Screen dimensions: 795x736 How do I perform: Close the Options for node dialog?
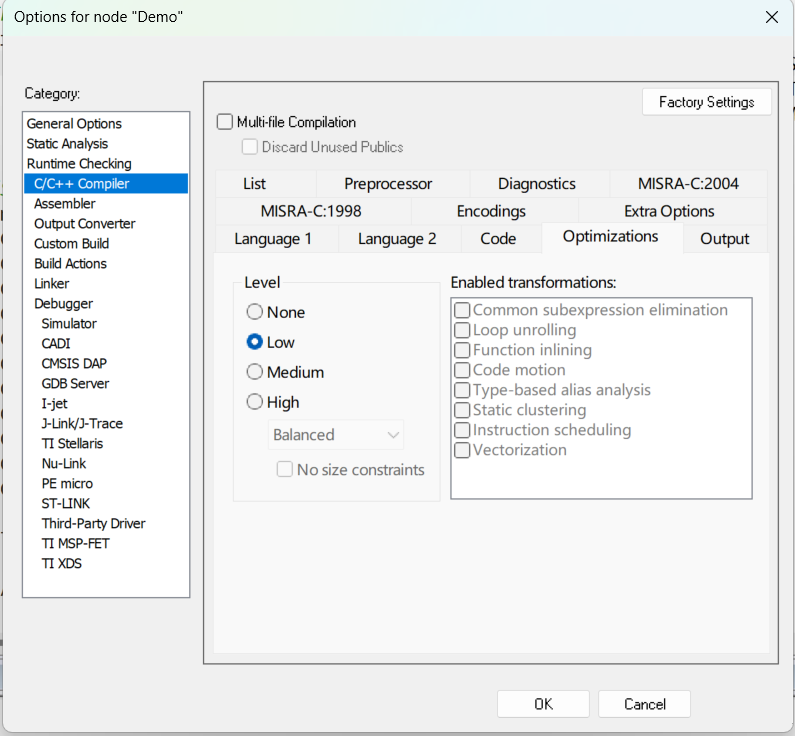pos(771,17)
